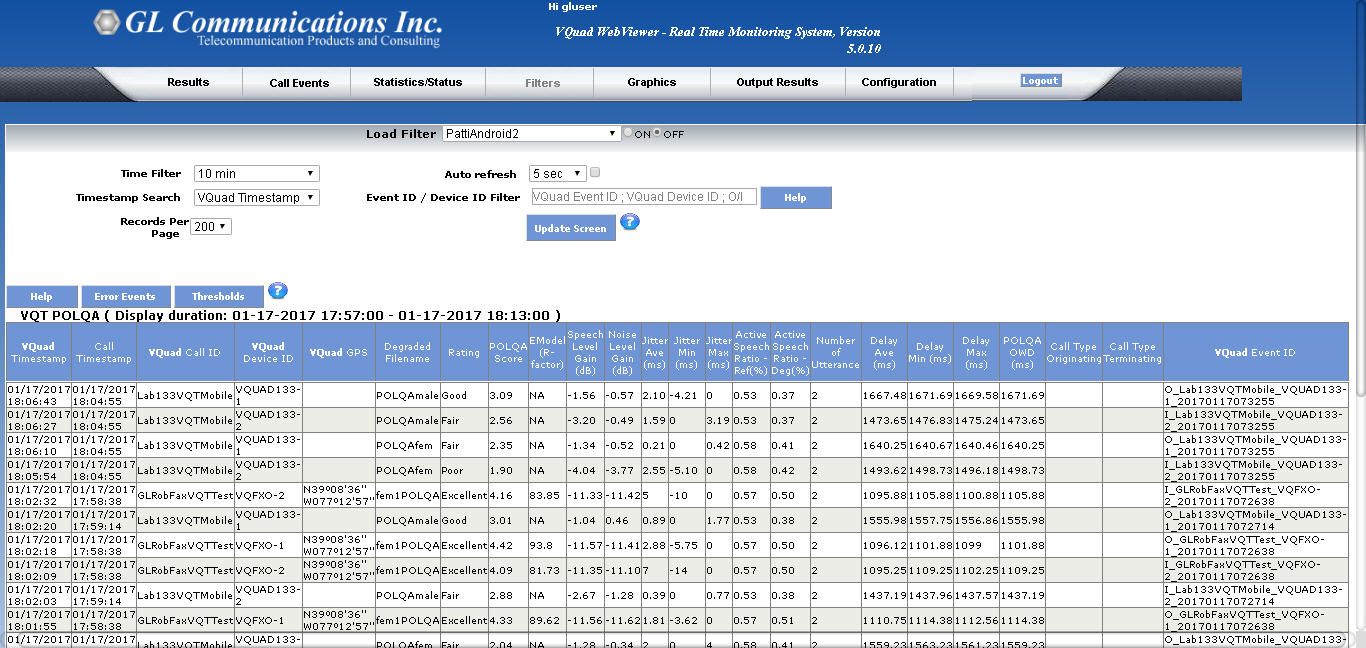Select the Filters tab
1366x648 pixels.
tap(543, 83)
